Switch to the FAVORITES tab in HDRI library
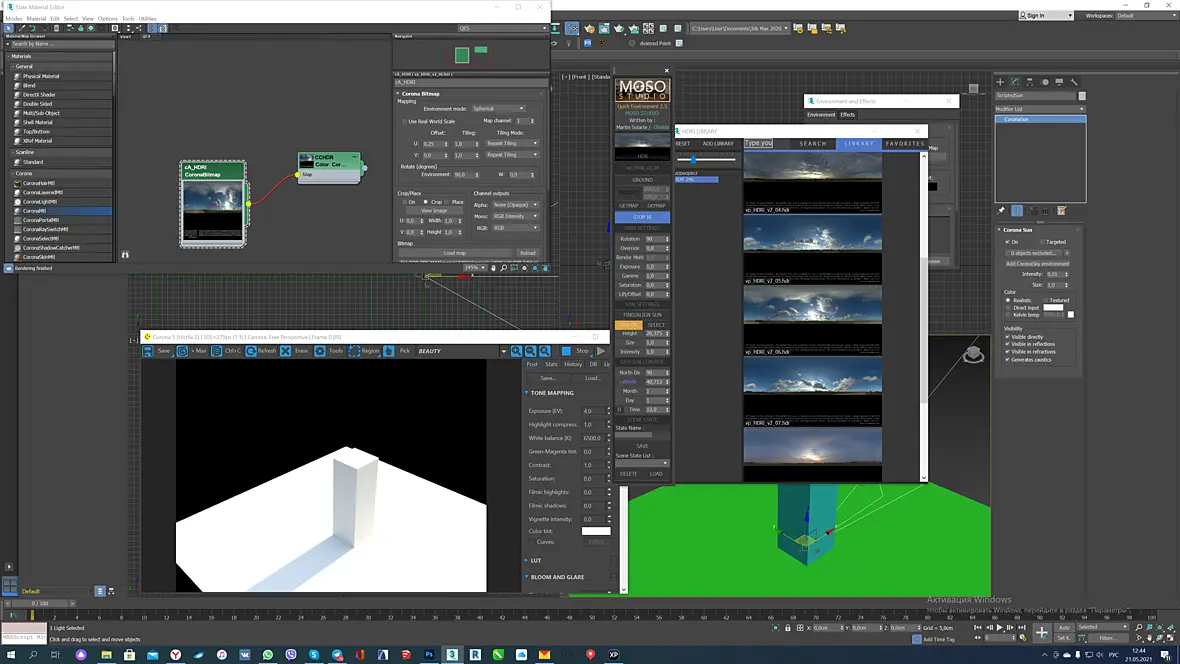 pyautogui.click(x=905, y=143)
